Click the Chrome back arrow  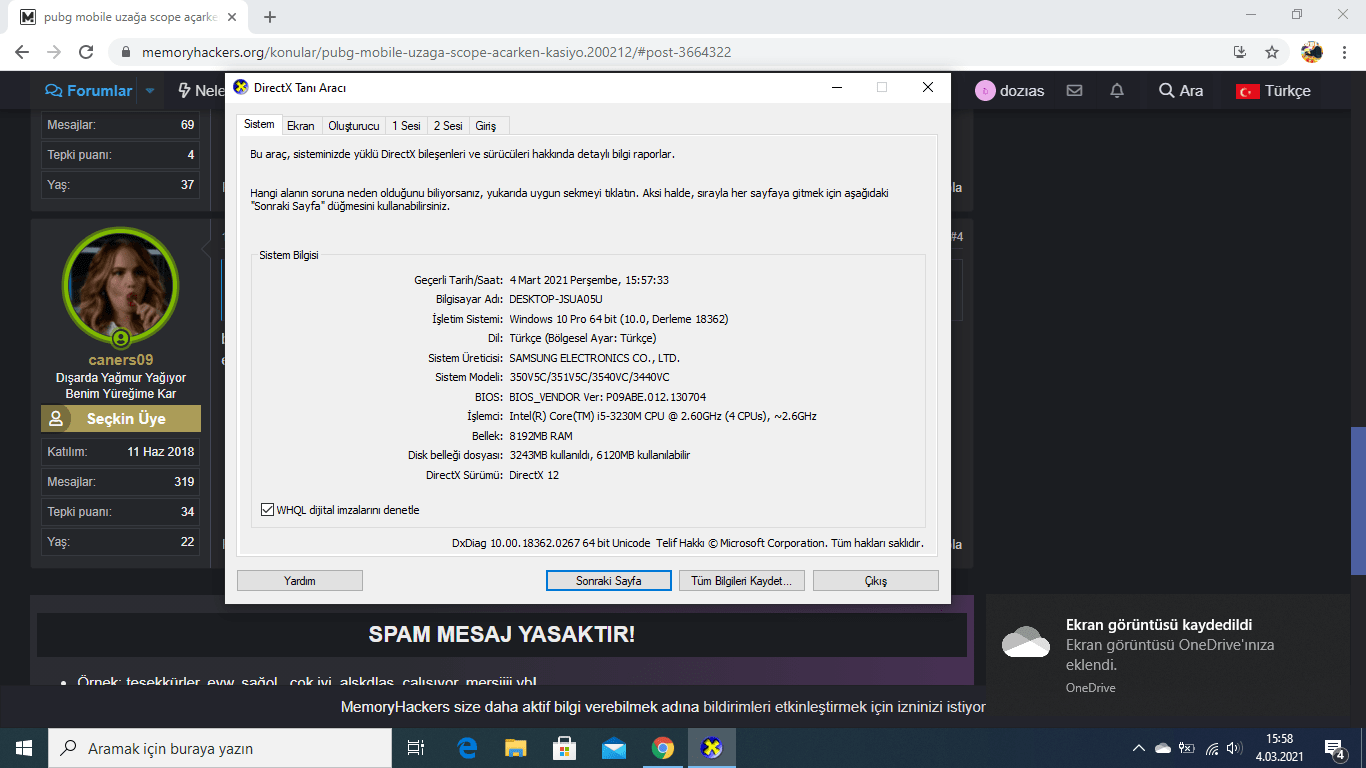click(x=22, y=52)
